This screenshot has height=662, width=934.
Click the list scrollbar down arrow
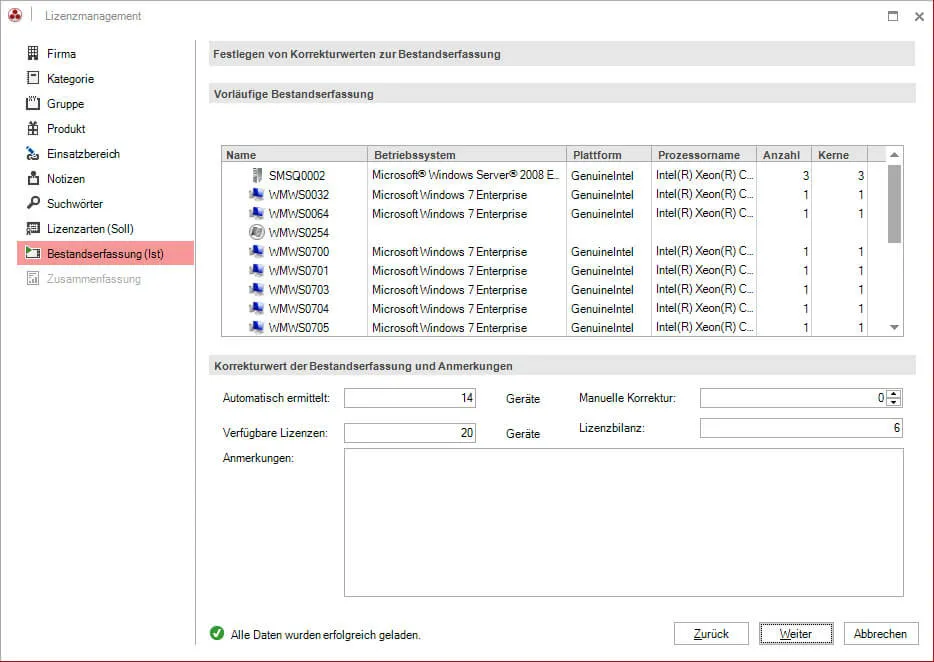point(894,327)
